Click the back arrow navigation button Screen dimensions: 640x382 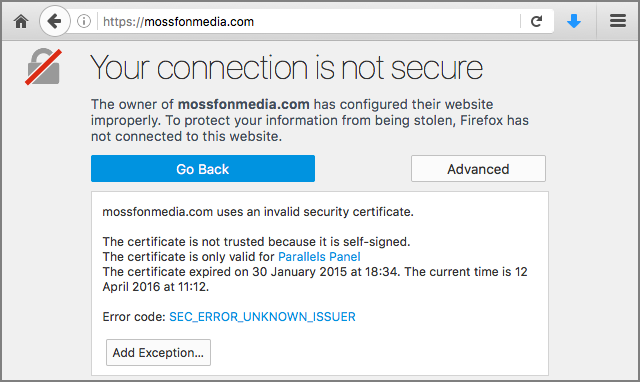click(x=55, y=21)
